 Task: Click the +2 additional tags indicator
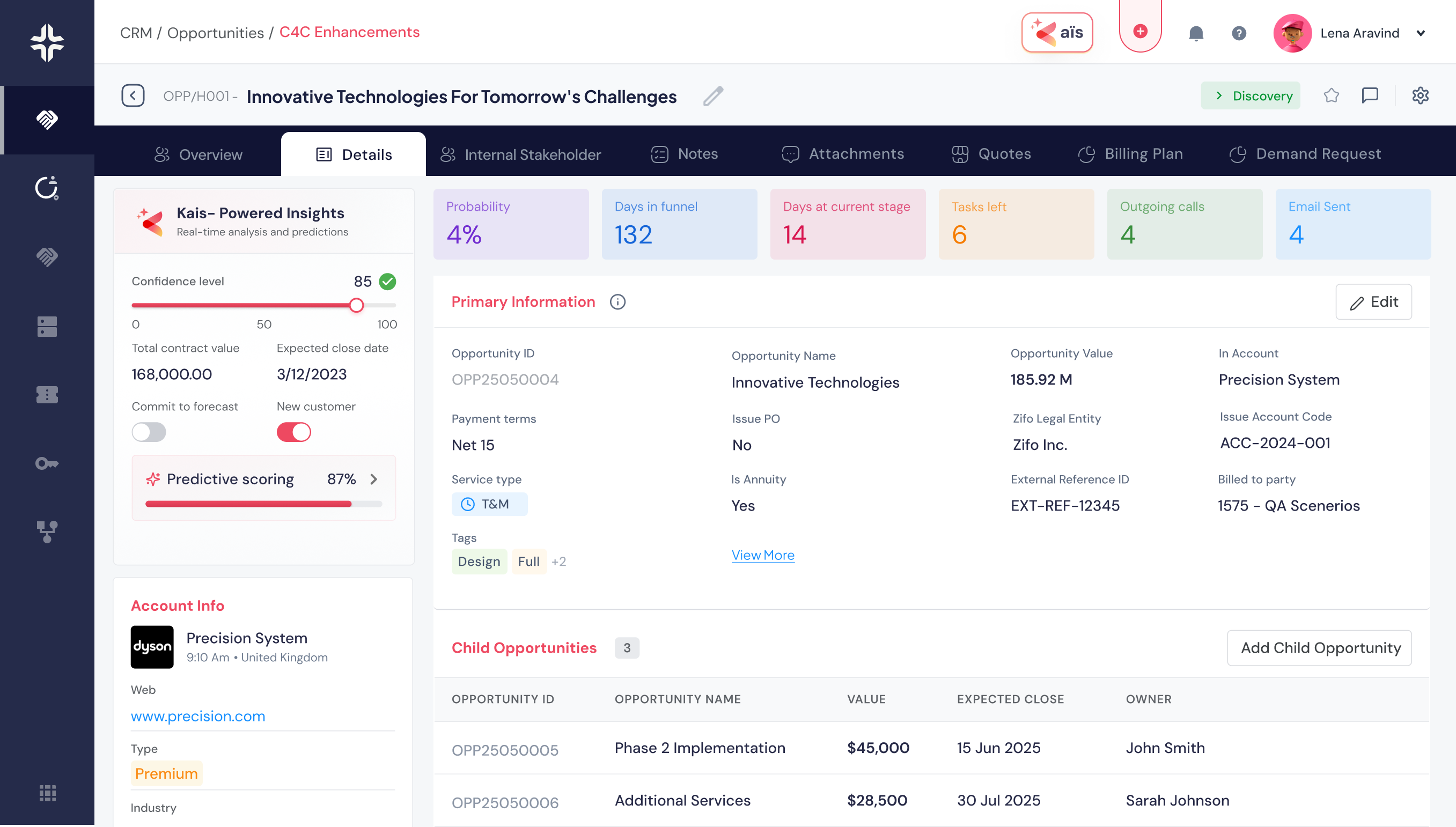coord(558,561)
